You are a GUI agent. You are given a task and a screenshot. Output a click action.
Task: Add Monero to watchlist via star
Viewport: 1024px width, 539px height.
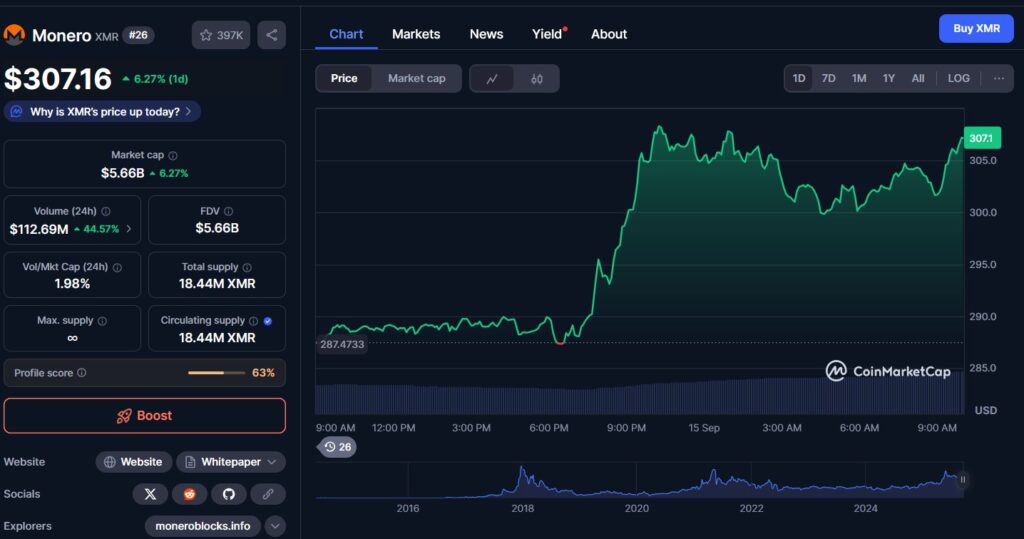click(221, 35)
